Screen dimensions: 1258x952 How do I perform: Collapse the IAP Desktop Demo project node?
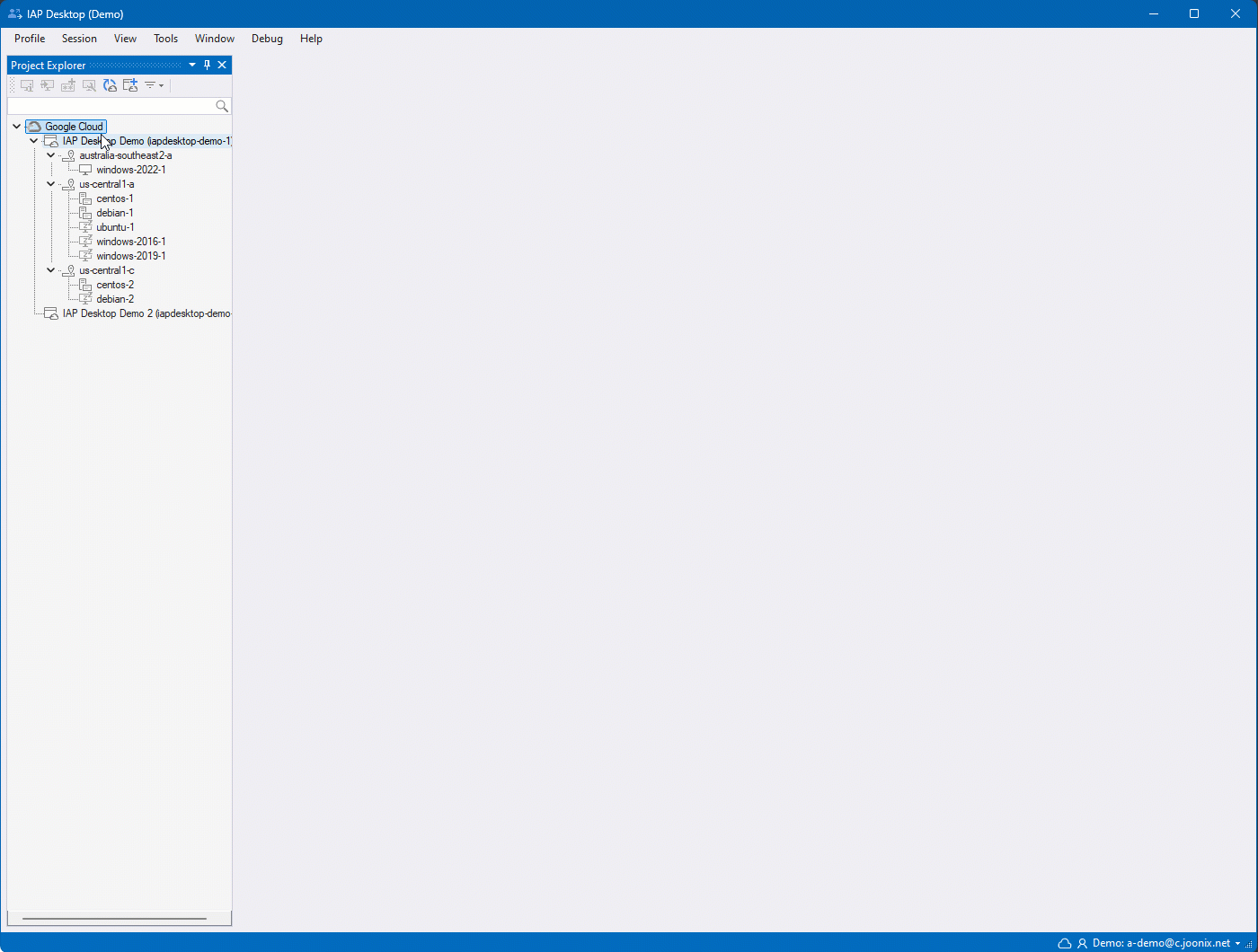(x=34, y=141)
